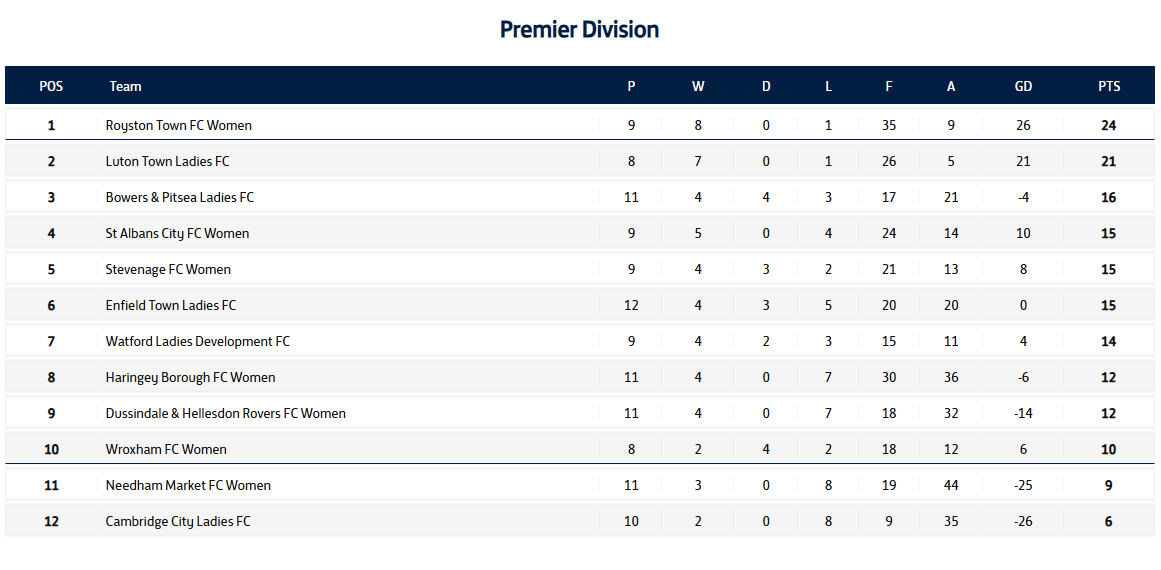
Task: Click Luton Town Ladies FC team name
Action: (x=167, y=161)
